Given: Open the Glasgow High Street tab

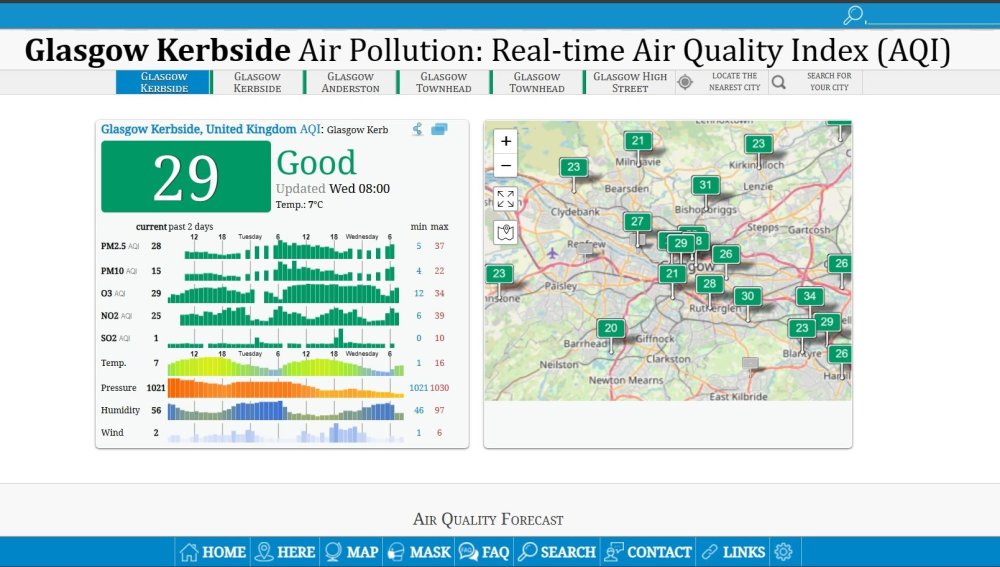Looking at the screenshot, I should point(629,82).
